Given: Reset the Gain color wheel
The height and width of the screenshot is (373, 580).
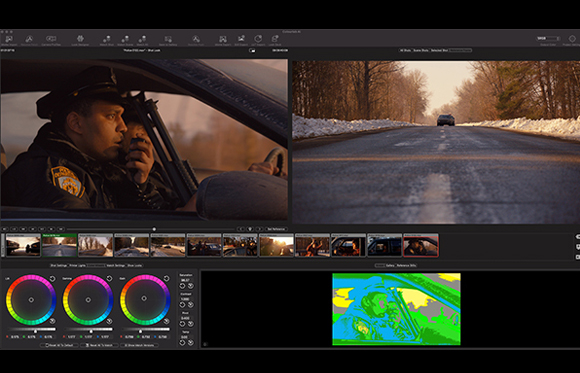Looking at the screenshot, I should (166, 278).
